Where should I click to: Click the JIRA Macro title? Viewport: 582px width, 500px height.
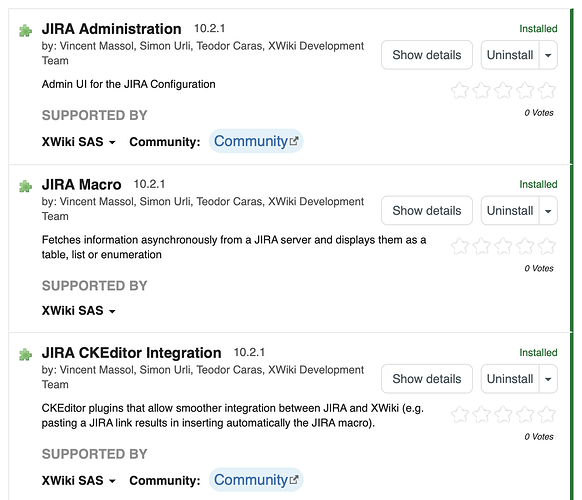coord(81,184)
